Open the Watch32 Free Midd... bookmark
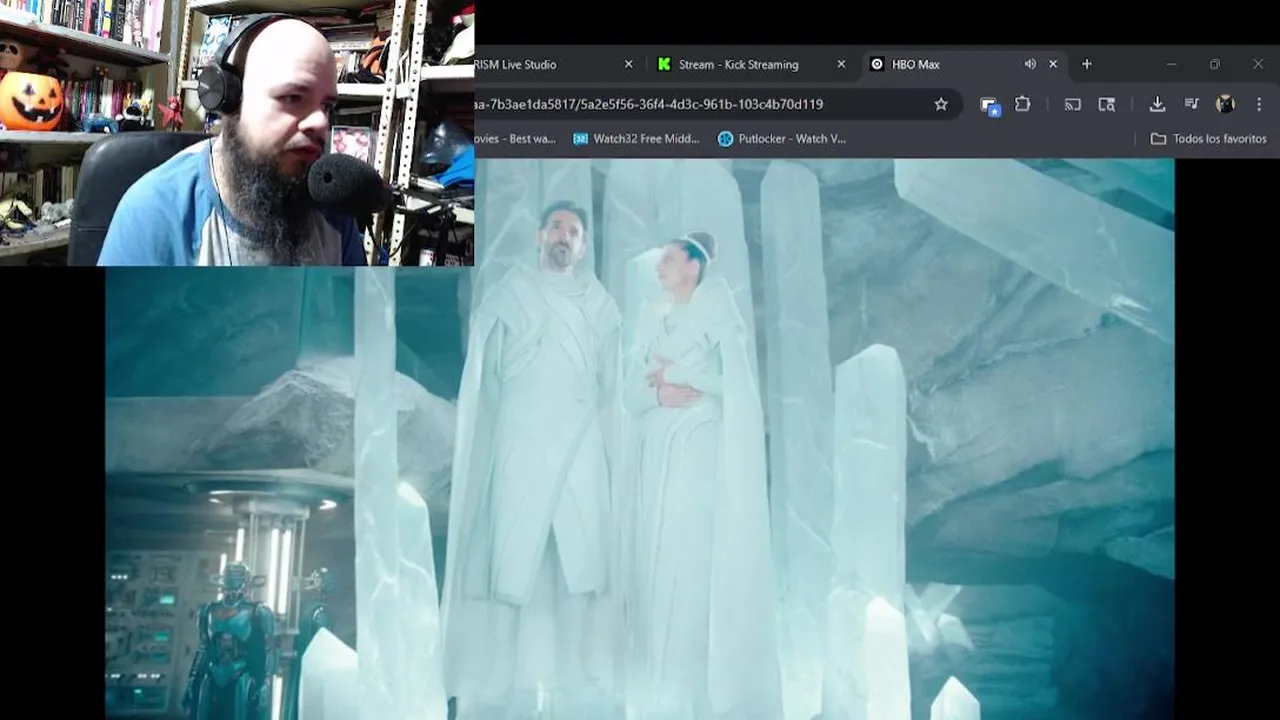 pyautogui.click(x=637, y=139)
